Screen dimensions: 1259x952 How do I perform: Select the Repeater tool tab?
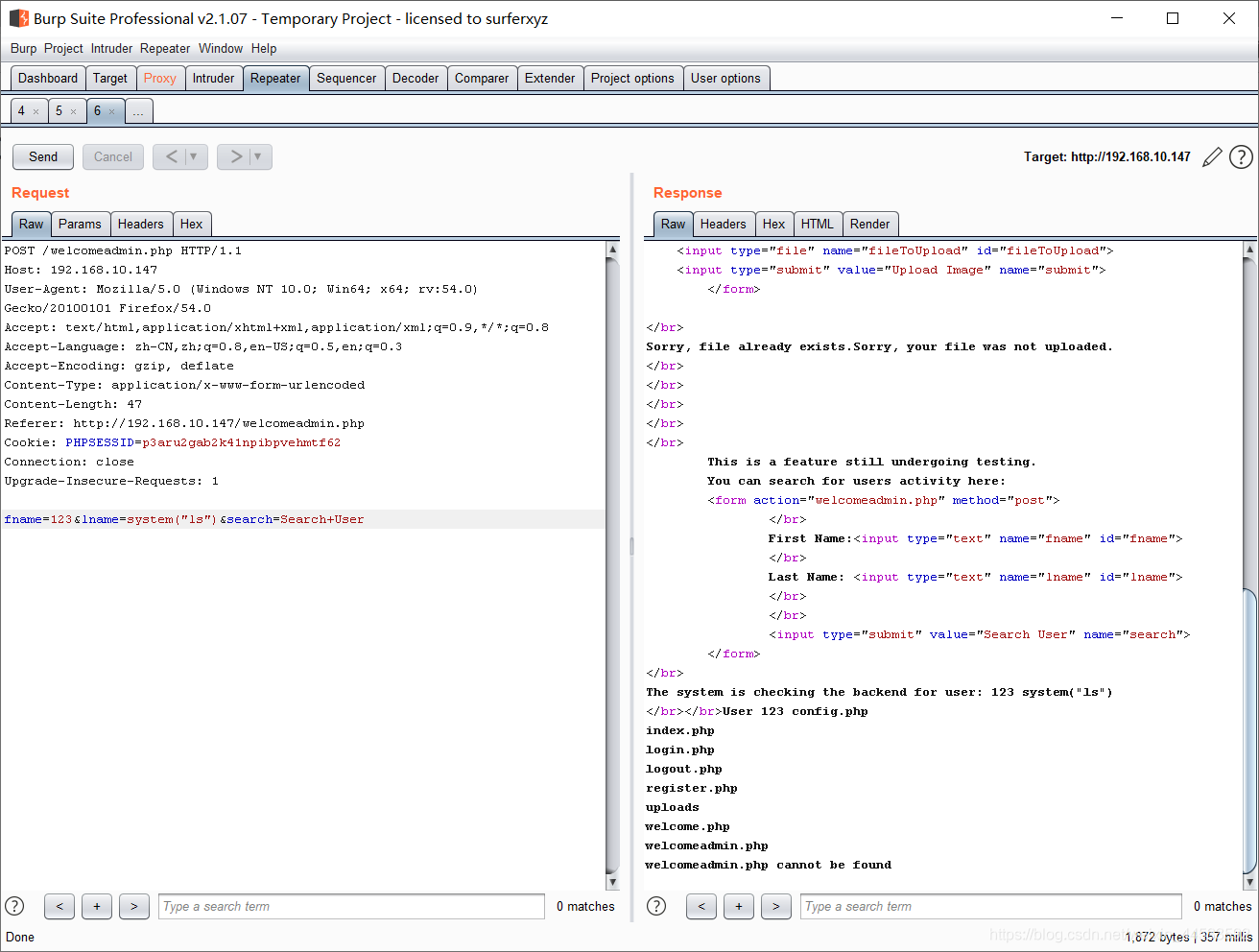(x=275, y=79)
